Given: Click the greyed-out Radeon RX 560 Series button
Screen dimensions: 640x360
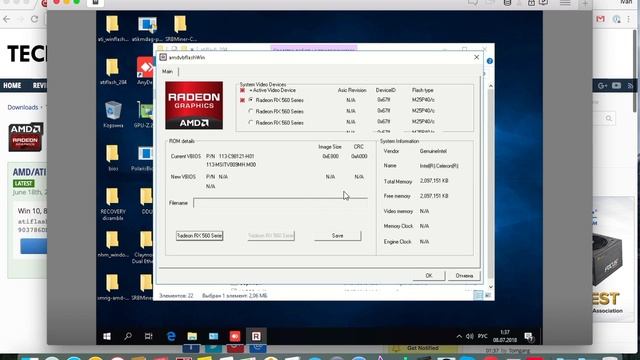Looking at the screenshot, I should pos(271,236).
